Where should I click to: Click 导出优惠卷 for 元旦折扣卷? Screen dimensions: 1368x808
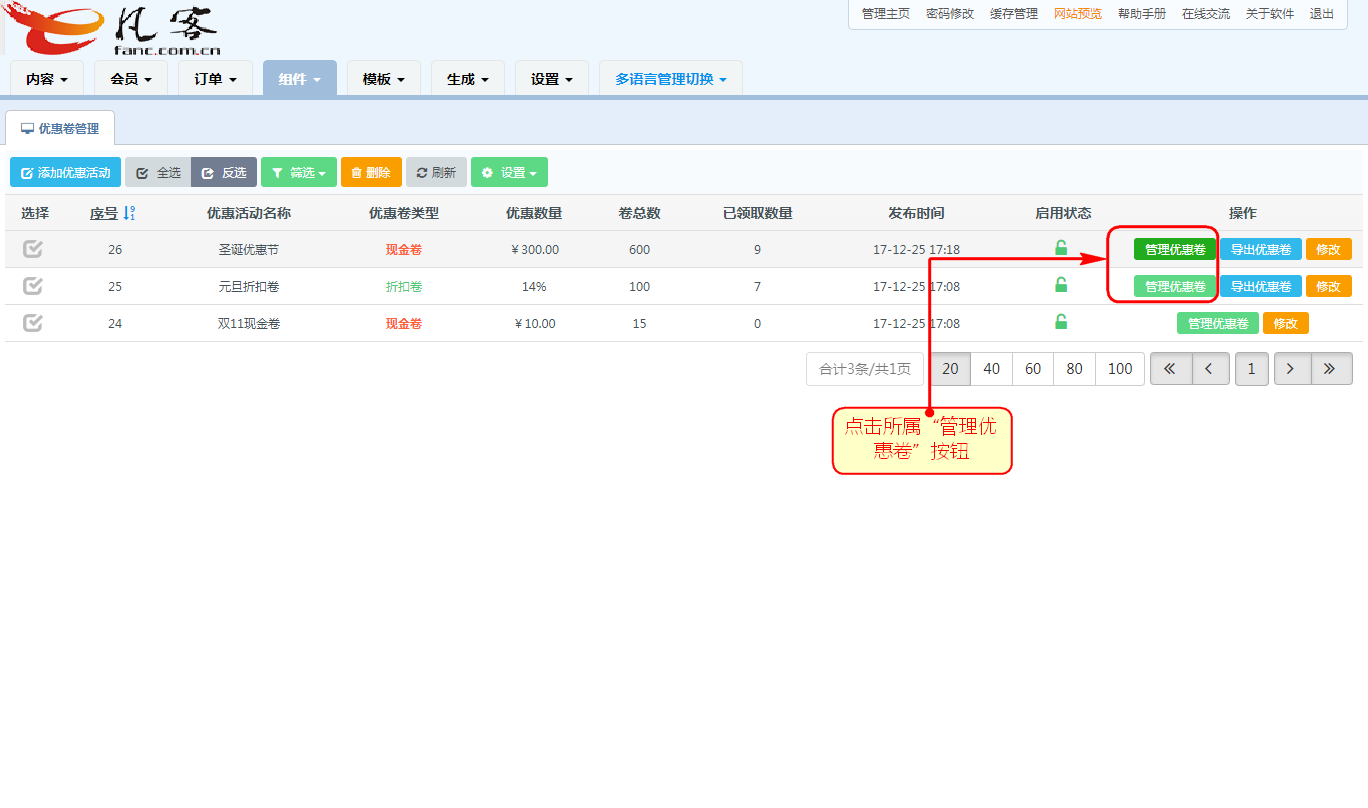click(1261, 287)
